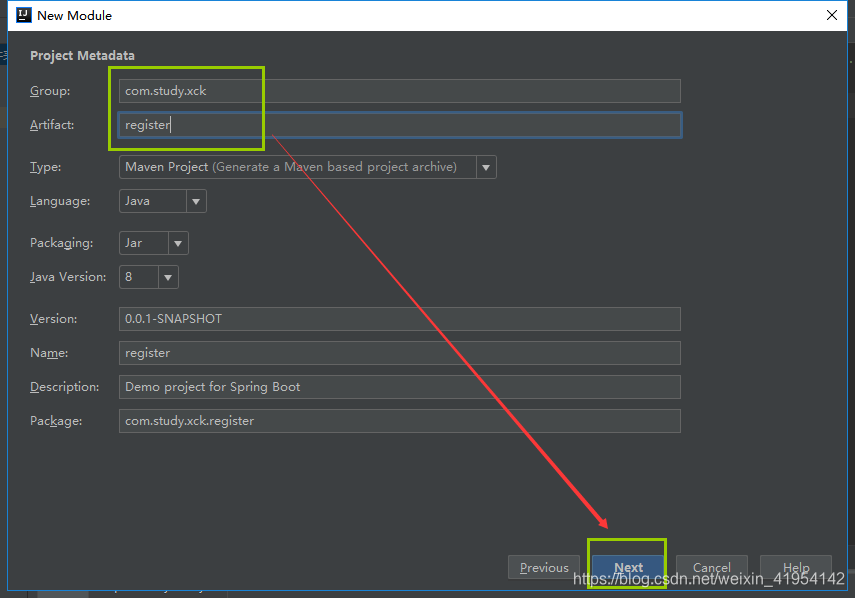
Task: Close the New Module dialog
Action: pos(832,15)
